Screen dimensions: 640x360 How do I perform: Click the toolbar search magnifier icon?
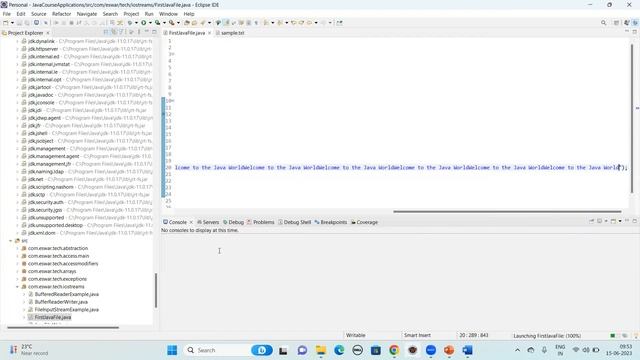point(603,23)
